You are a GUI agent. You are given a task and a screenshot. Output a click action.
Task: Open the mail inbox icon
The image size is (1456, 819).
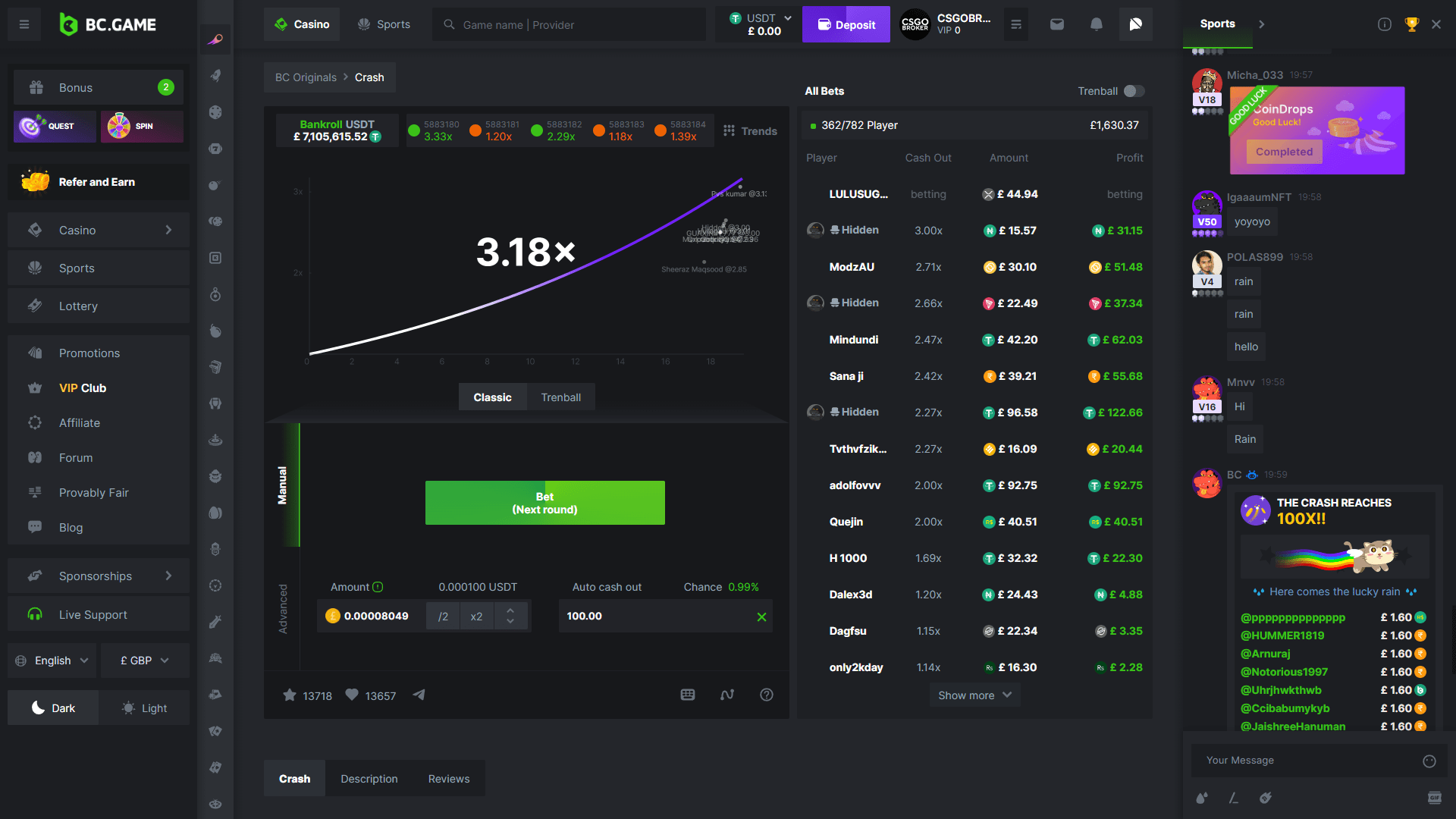pos(1056,24)
